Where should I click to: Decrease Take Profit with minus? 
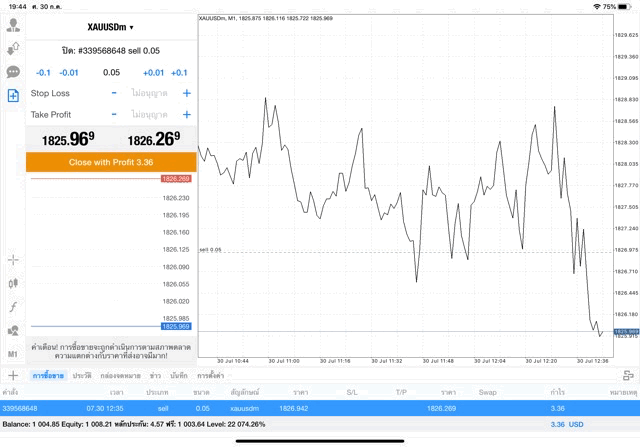114,114
